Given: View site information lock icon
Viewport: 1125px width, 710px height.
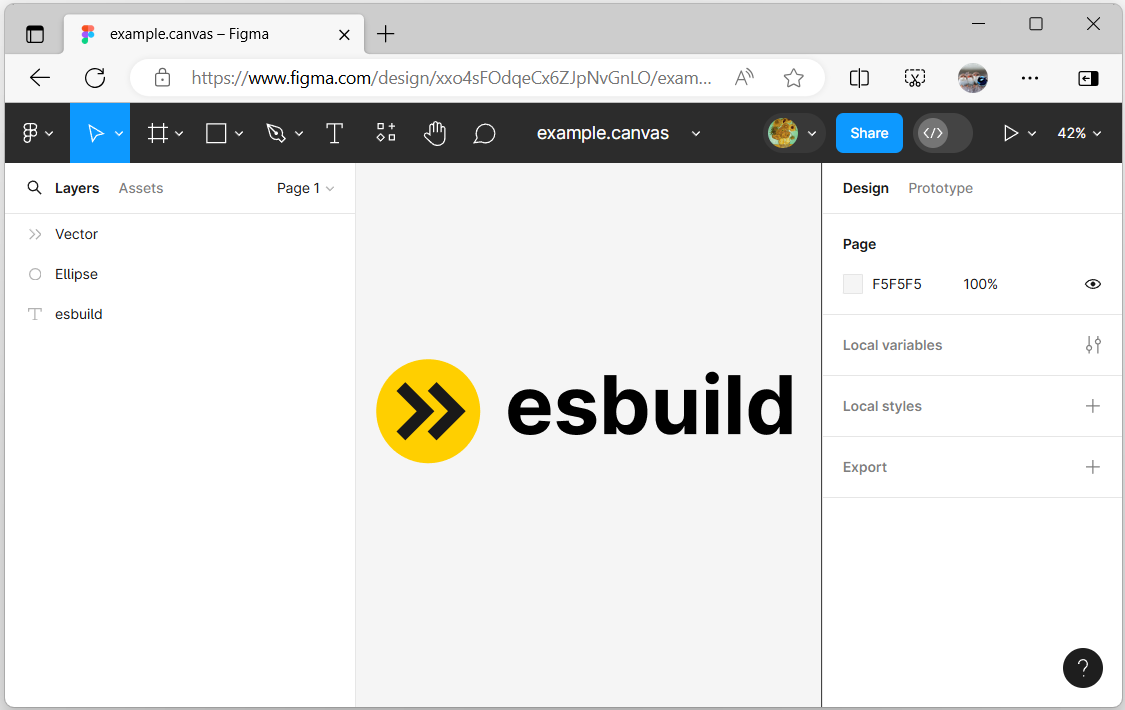Looking at the screenshot, I should coord(163,77).
